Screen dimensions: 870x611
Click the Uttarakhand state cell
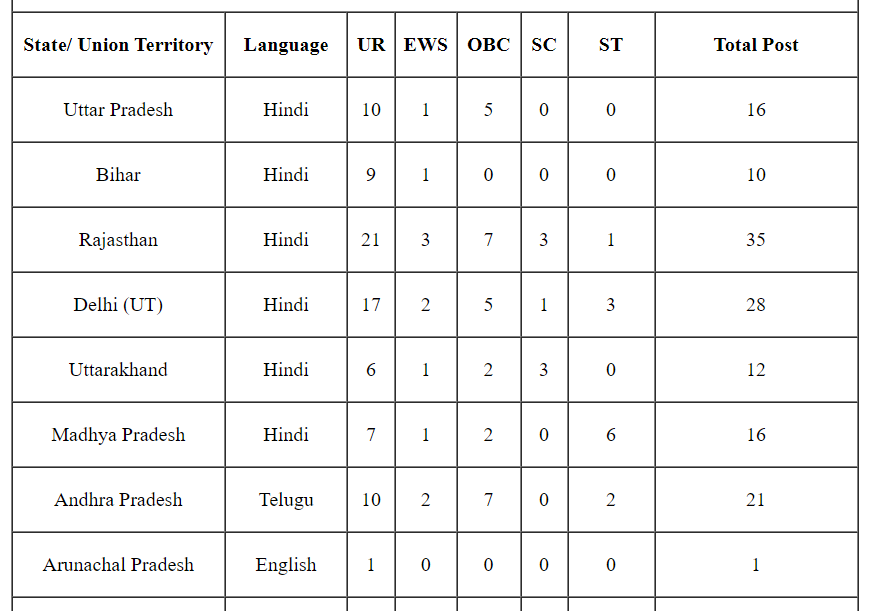[x=118, y=369]
